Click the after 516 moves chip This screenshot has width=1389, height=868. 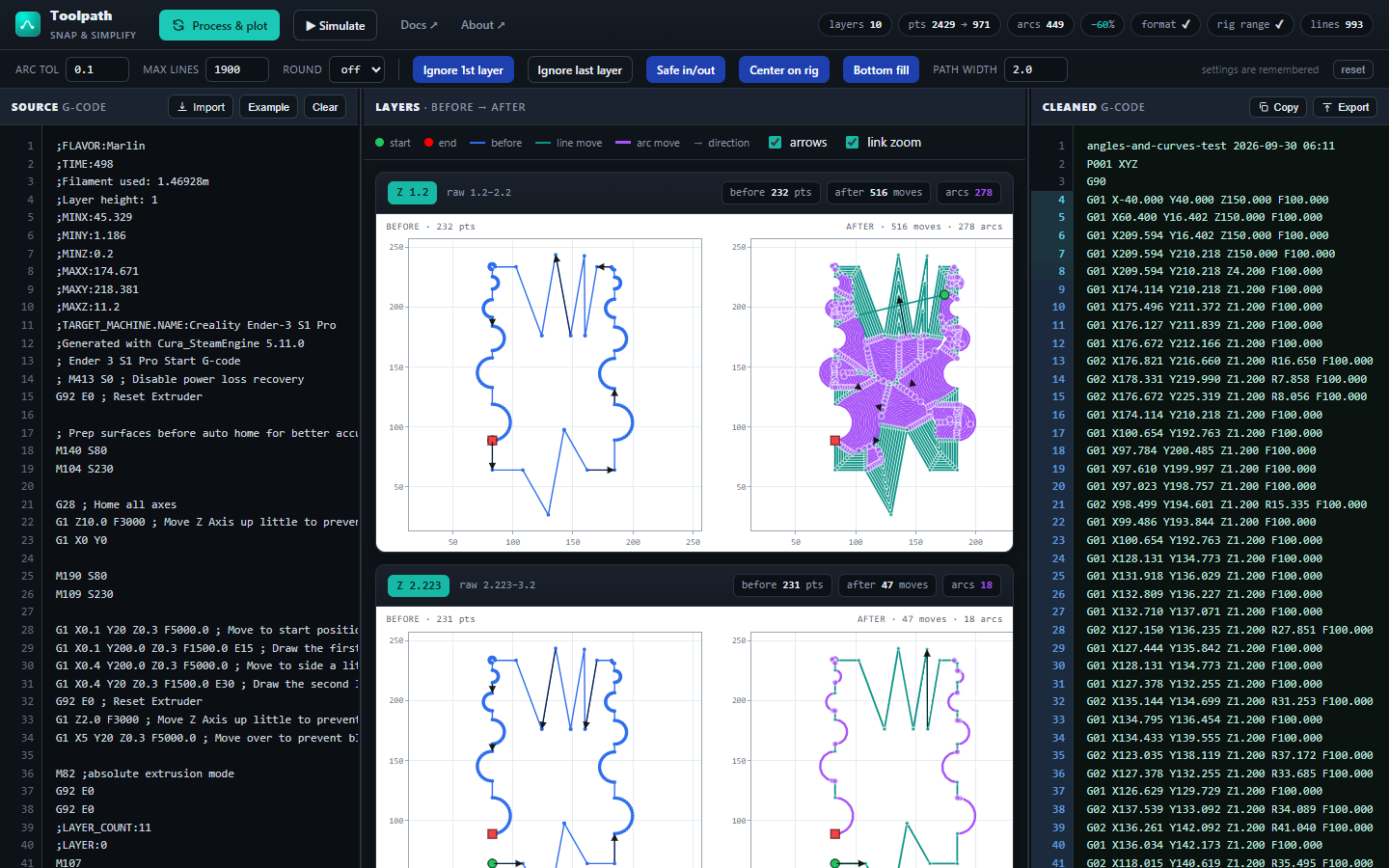pos(879,193)
